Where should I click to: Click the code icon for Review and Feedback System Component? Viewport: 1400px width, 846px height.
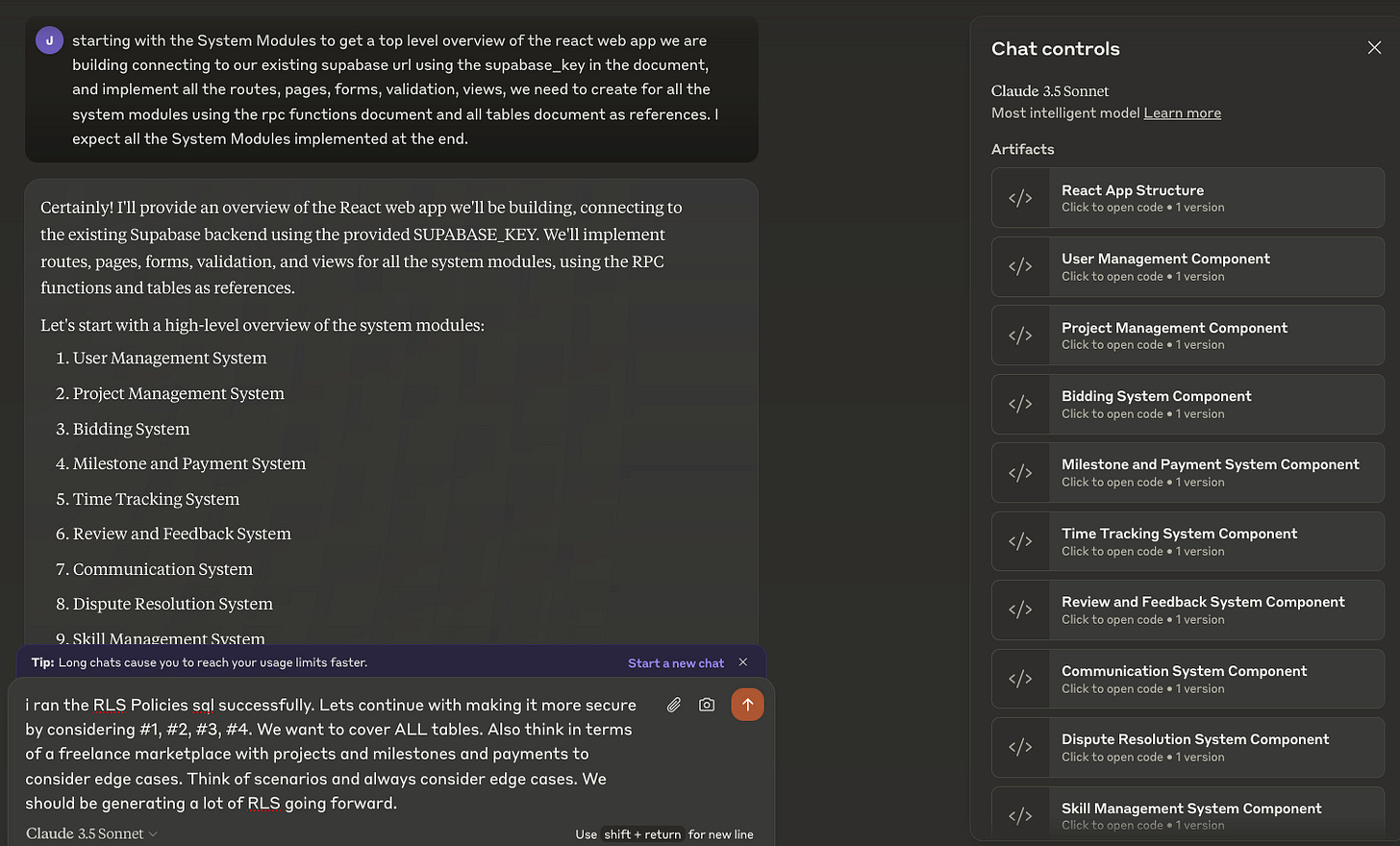1020,610
